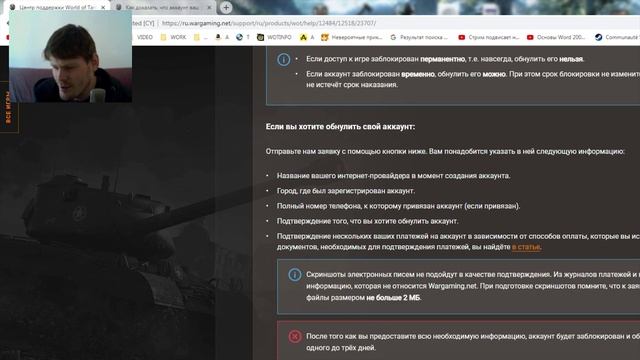Open the "Невероятные прик..." bookmark
The image size is (640, 360).
point(351,37)
